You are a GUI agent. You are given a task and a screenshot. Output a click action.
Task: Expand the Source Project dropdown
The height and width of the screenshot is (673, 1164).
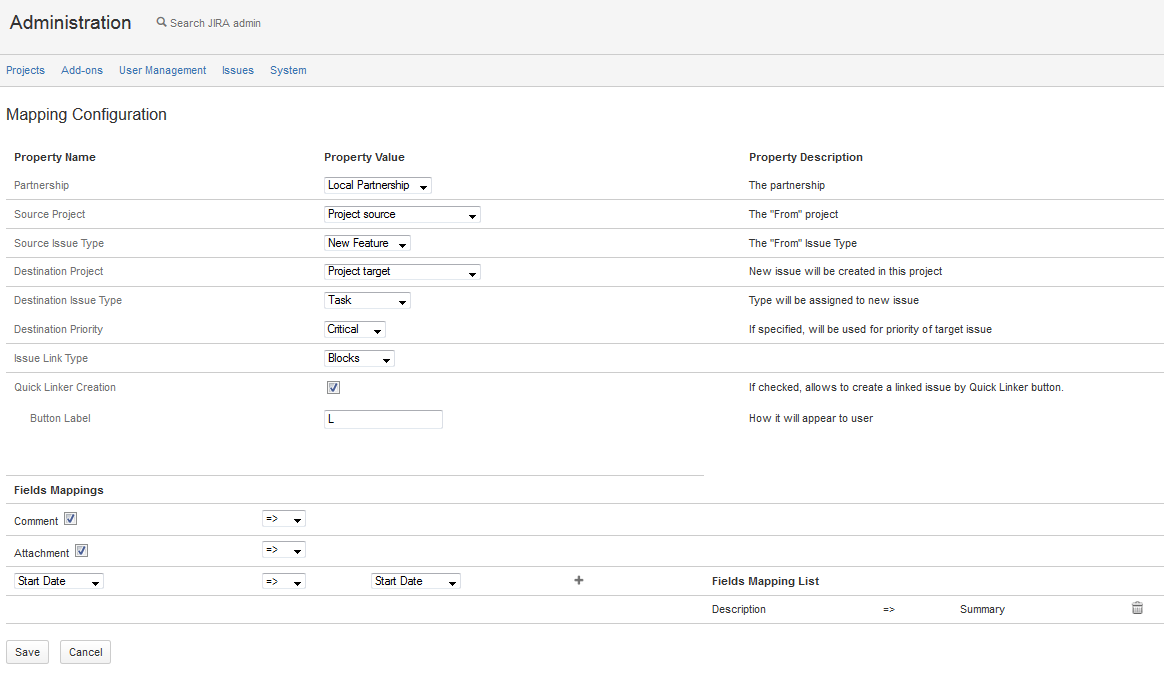click(402, 215)
